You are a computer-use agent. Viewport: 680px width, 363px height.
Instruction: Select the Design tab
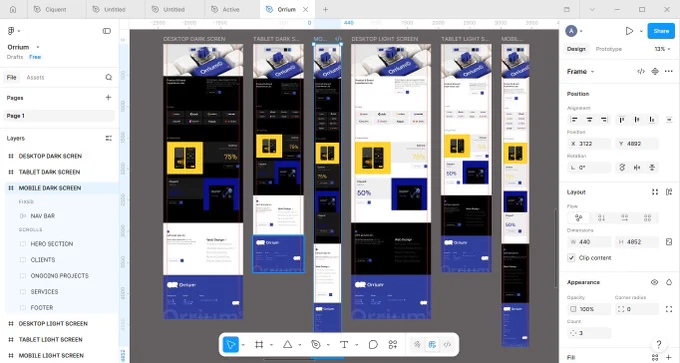(576, 49)
